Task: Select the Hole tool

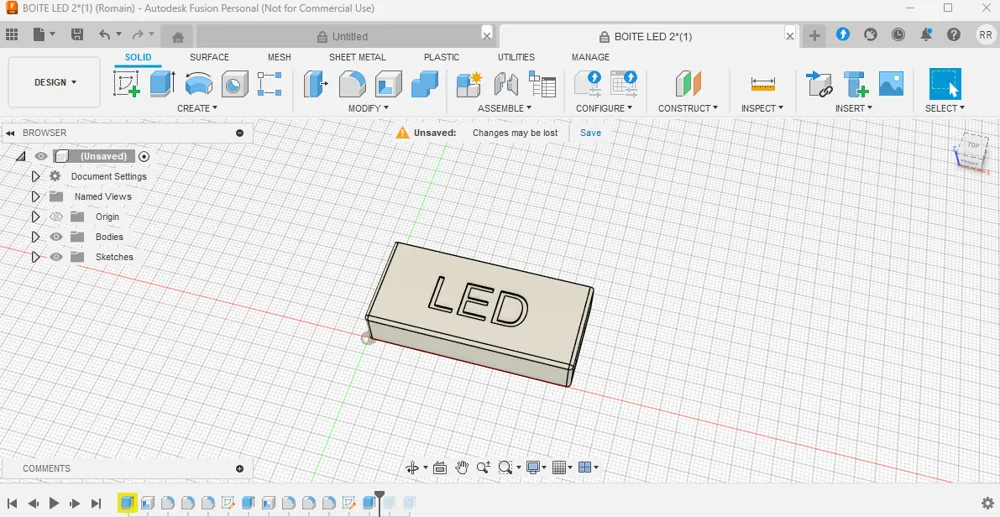Action: pyautogui.click(x=235, y=84)
